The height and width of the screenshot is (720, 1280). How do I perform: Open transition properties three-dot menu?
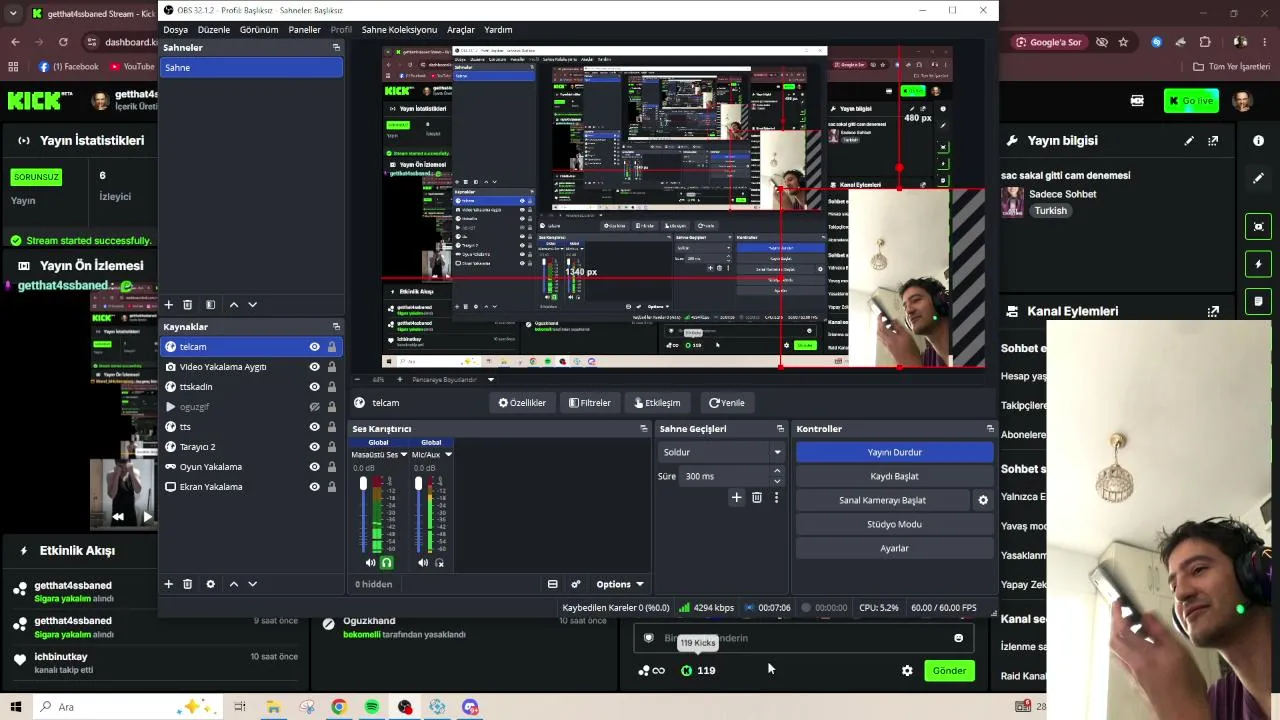coord(776,497)
